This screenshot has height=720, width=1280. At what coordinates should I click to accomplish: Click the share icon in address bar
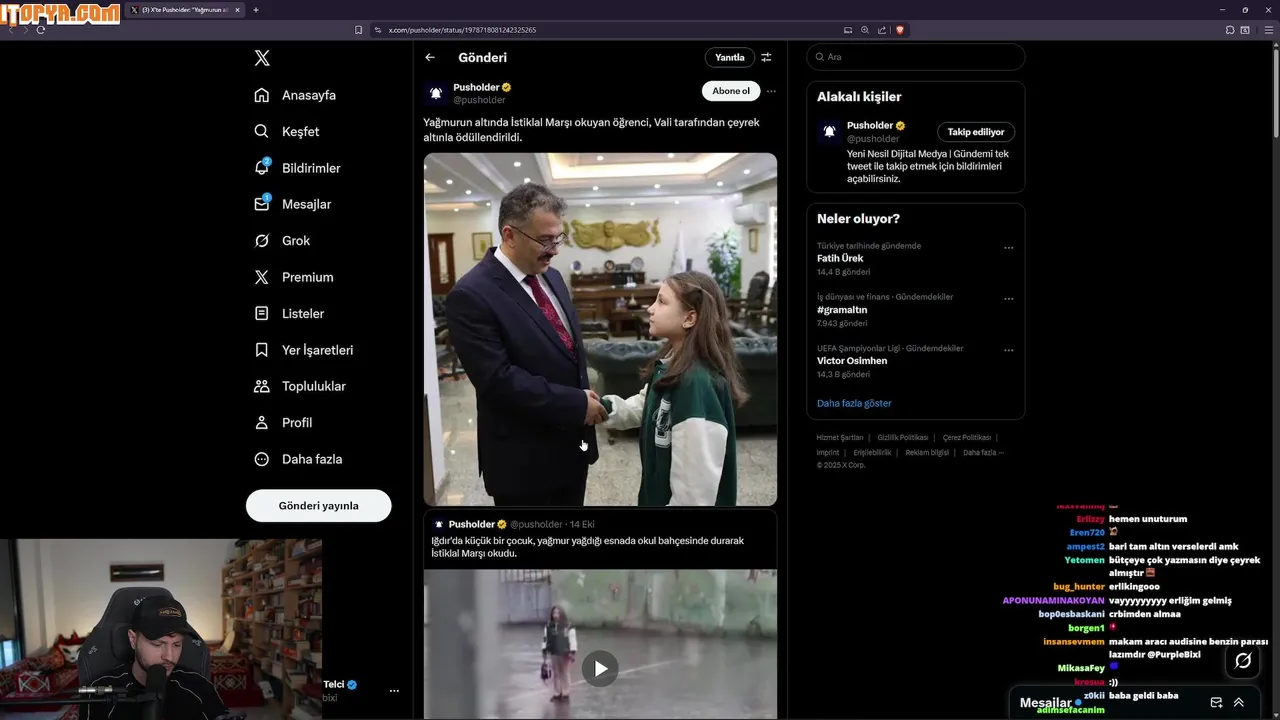point(881,30)
